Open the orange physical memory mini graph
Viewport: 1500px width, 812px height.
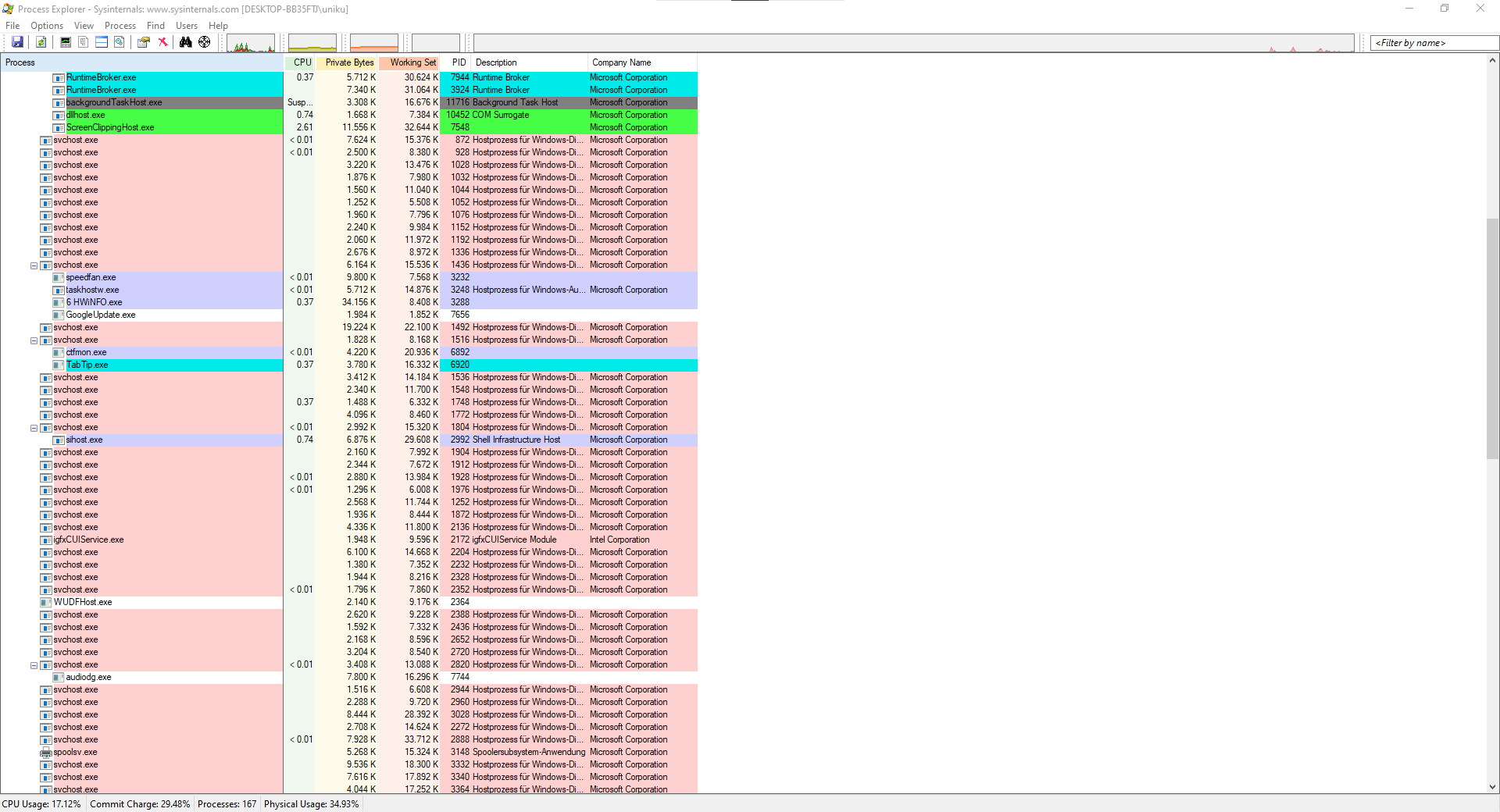tap(374, 43)
